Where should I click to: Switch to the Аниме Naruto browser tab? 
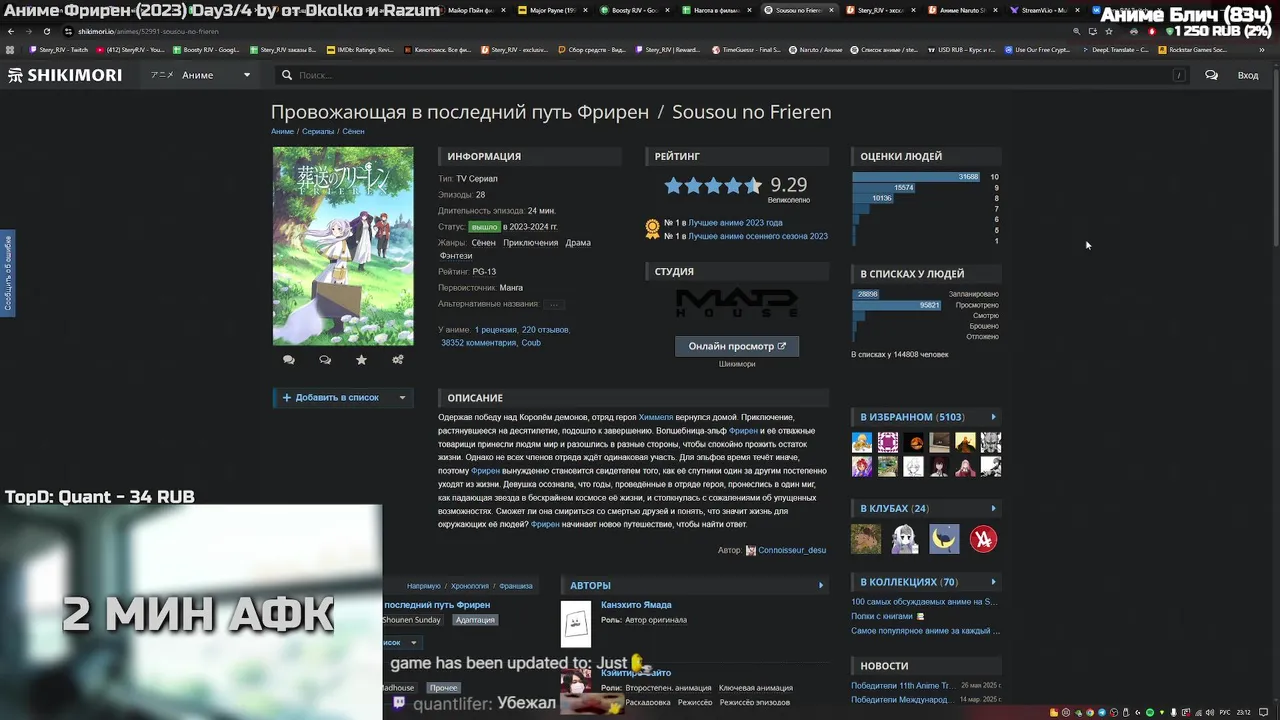pos(964,10)
